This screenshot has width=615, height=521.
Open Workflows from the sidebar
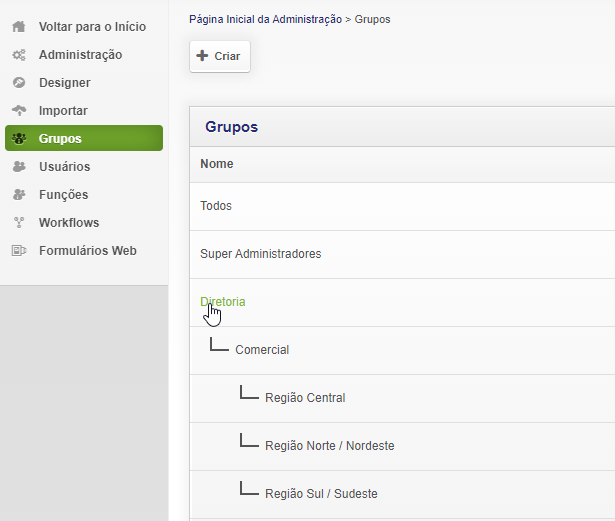pos(68,223)
